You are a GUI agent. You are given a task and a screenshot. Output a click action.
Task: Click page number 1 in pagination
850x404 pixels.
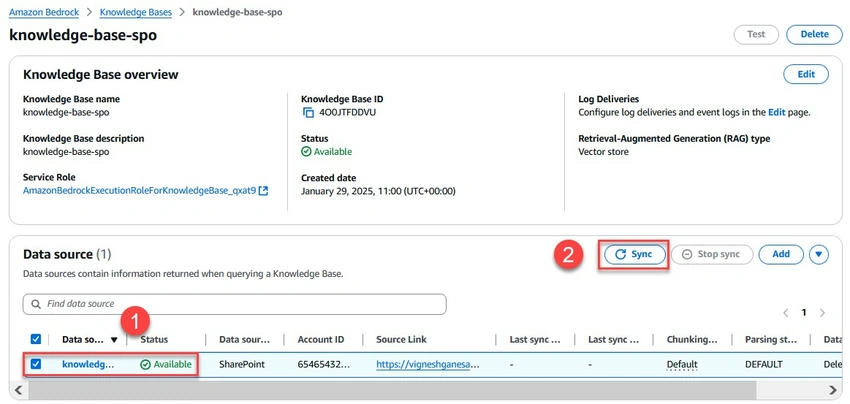[804, 313]
